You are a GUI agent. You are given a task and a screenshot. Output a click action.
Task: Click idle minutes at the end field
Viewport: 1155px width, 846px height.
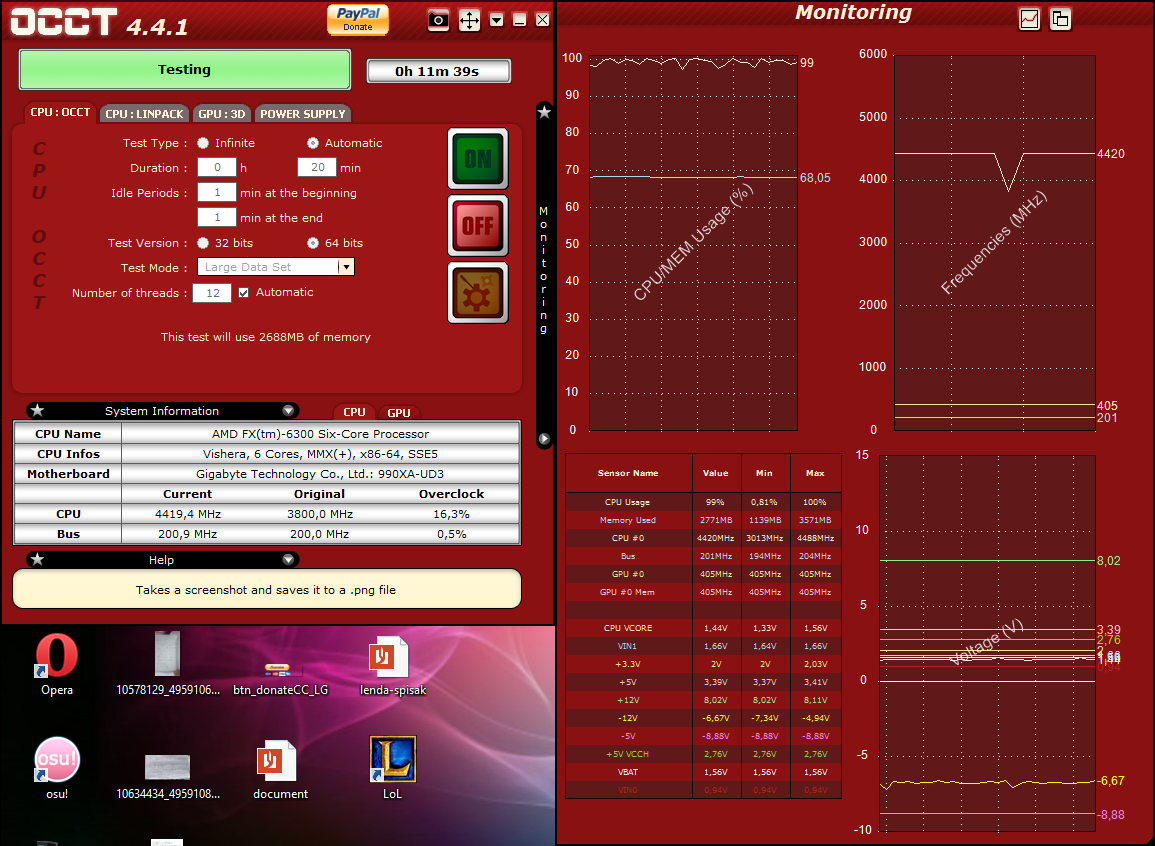217,218
